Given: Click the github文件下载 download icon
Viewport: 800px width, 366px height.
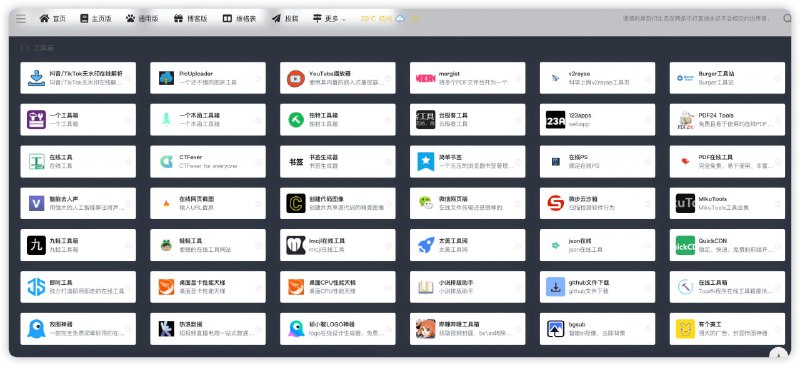Looking at the screenshot, I should pyautogui.click(x=556, y=287).
